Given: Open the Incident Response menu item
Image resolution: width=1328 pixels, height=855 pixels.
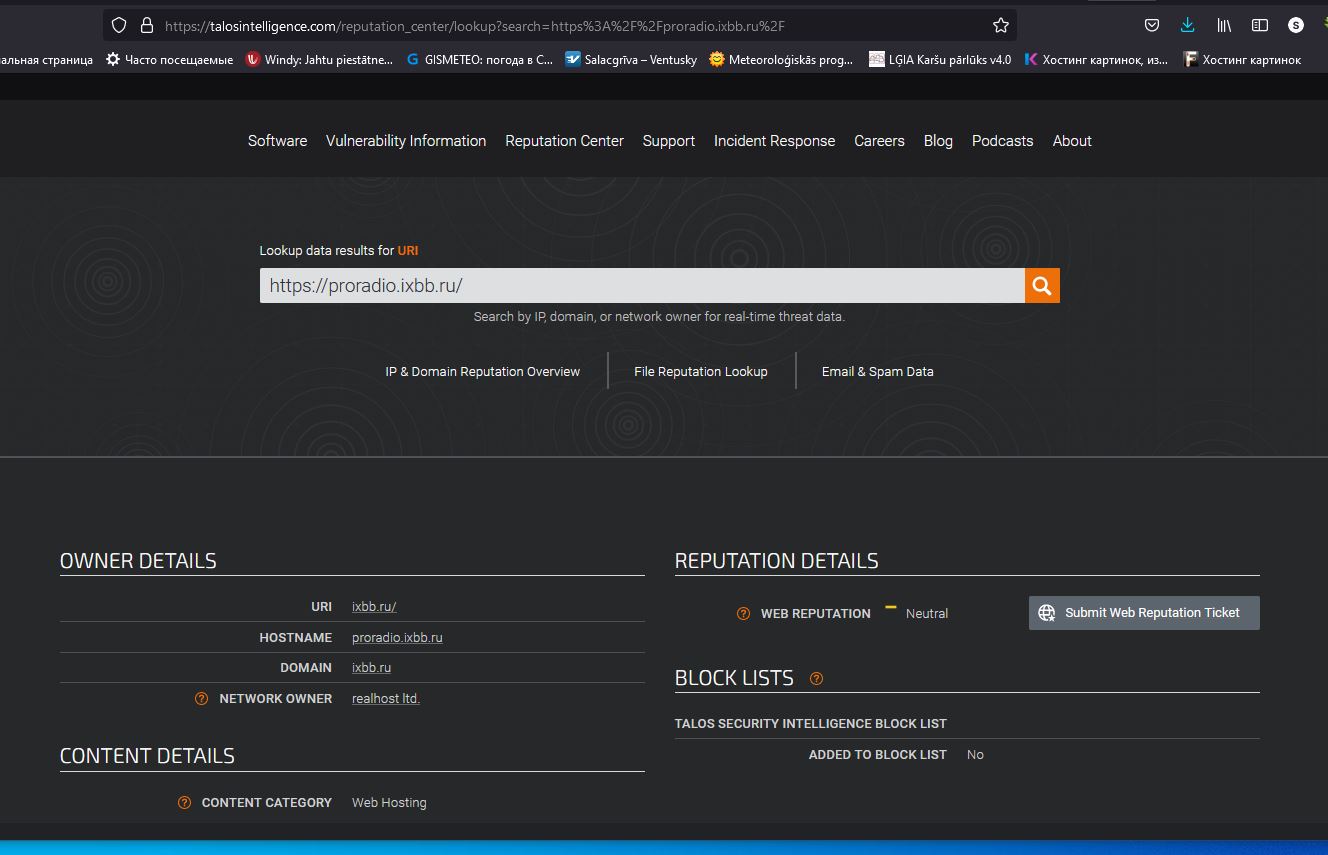Looking at the screenshot, I should (774, 141).
